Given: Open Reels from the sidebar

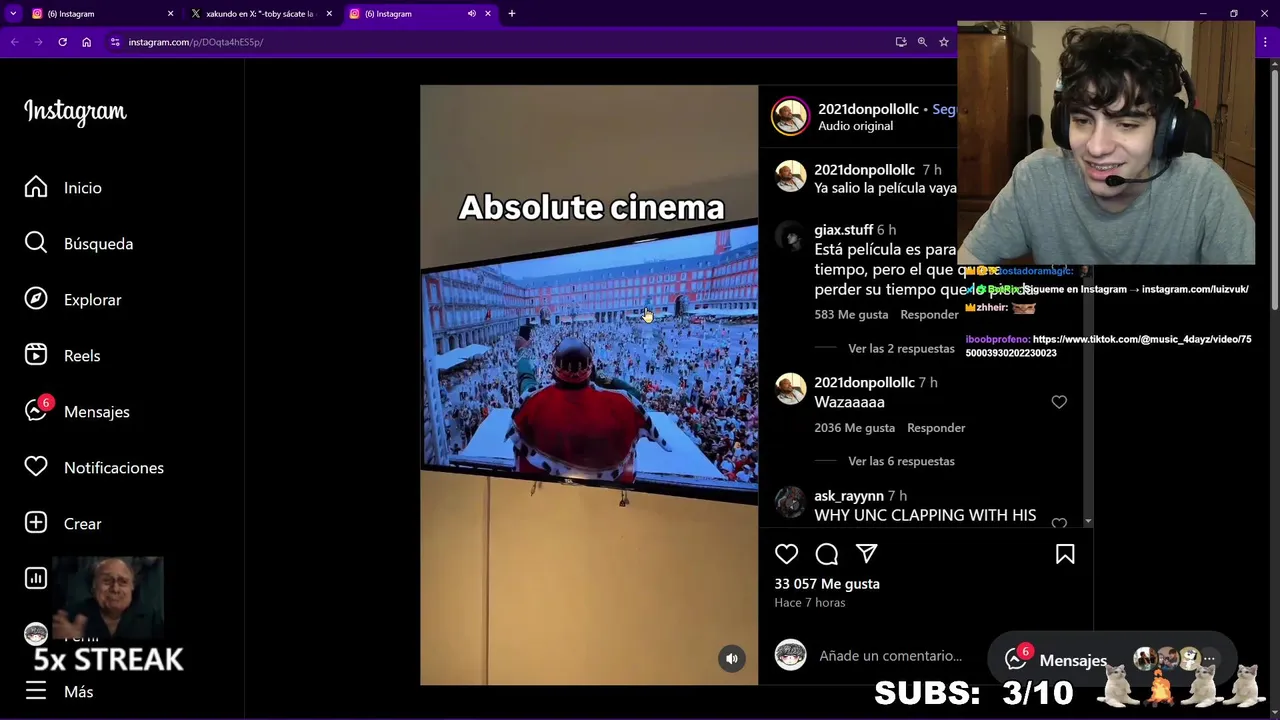Looking at the screenshot, I should click(x=62, y=356).
